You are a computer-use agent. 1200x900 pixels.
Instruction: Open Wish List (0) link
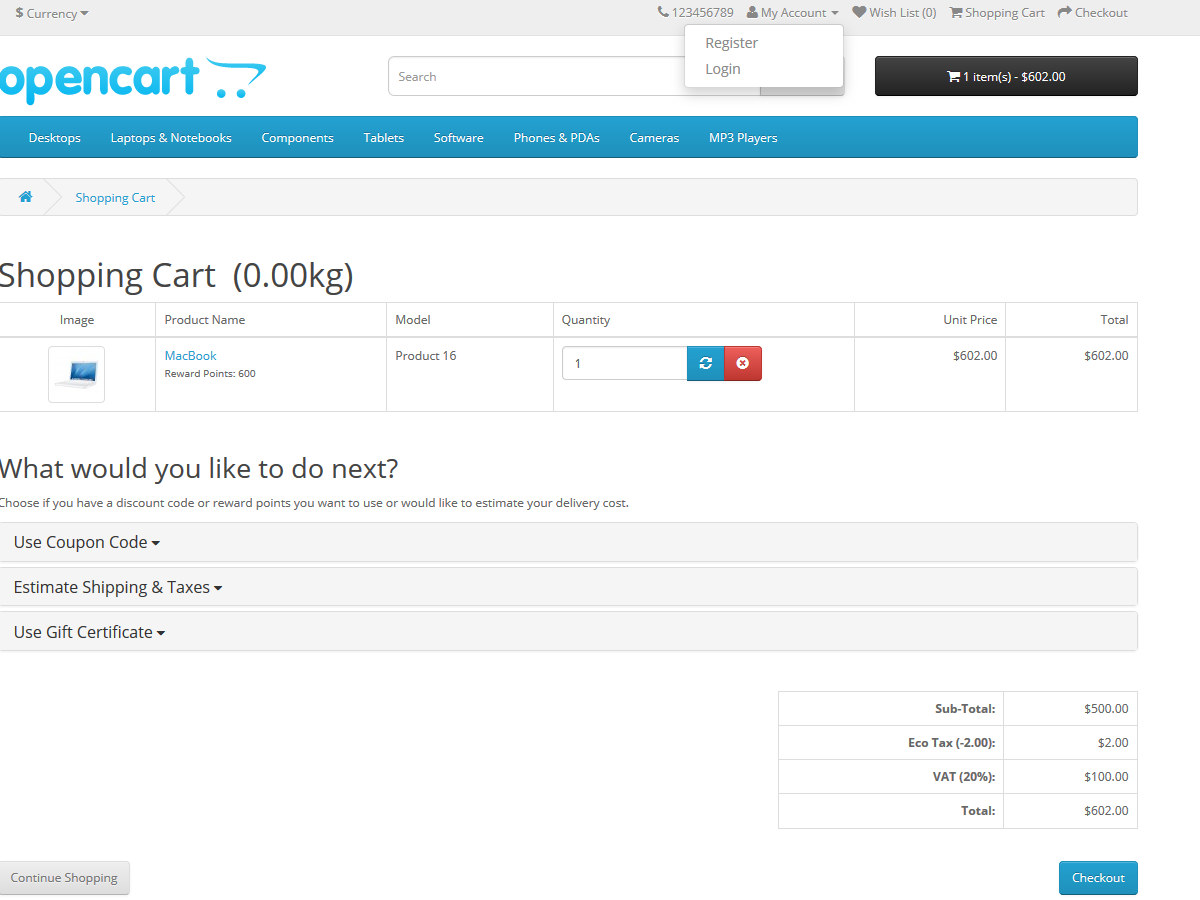pos(894,13)
